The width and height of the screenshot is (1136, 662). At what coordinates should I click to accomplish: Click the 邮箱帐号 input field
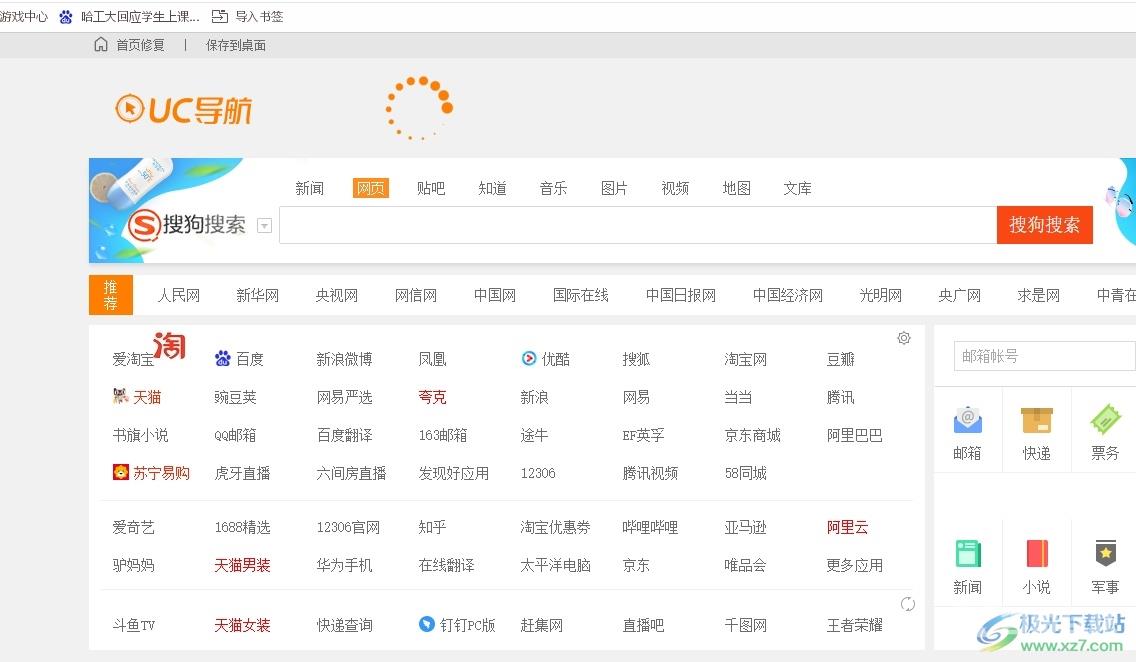pyautogui.click(x=1044, y=356)
